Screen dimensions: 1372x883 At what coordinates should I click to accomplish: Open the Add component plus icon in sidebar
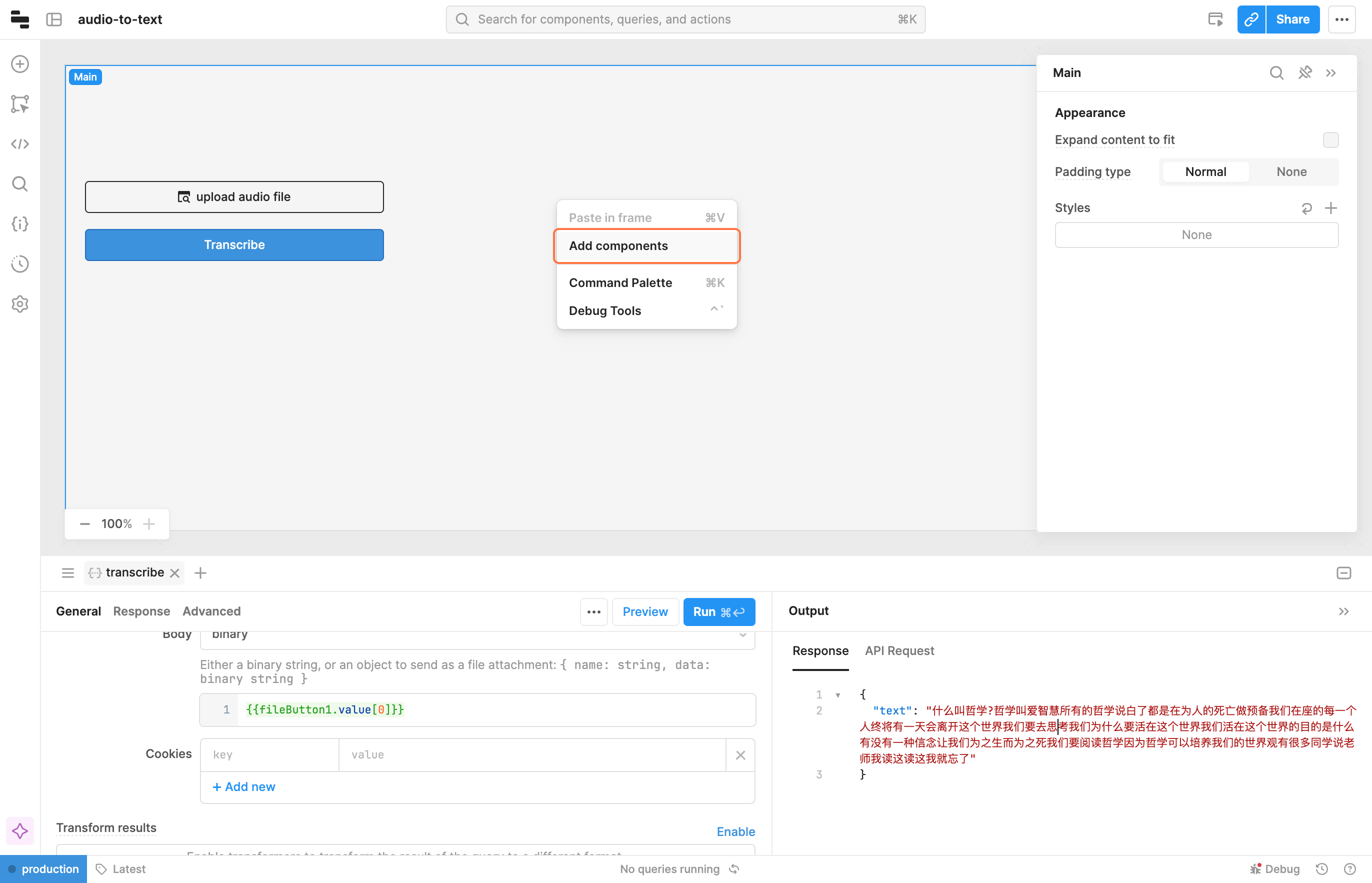pyautogui.click(x=20, y=63)
